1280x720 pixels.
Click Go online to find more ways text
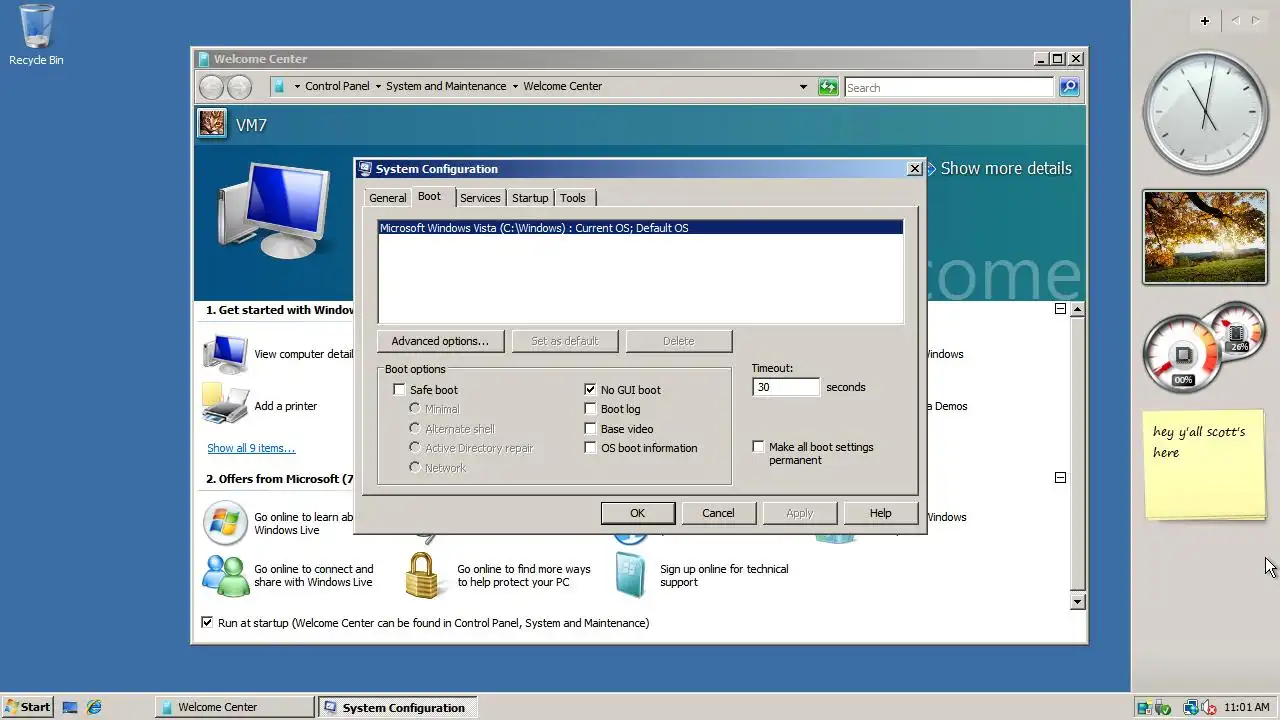[x=524, y=575]
